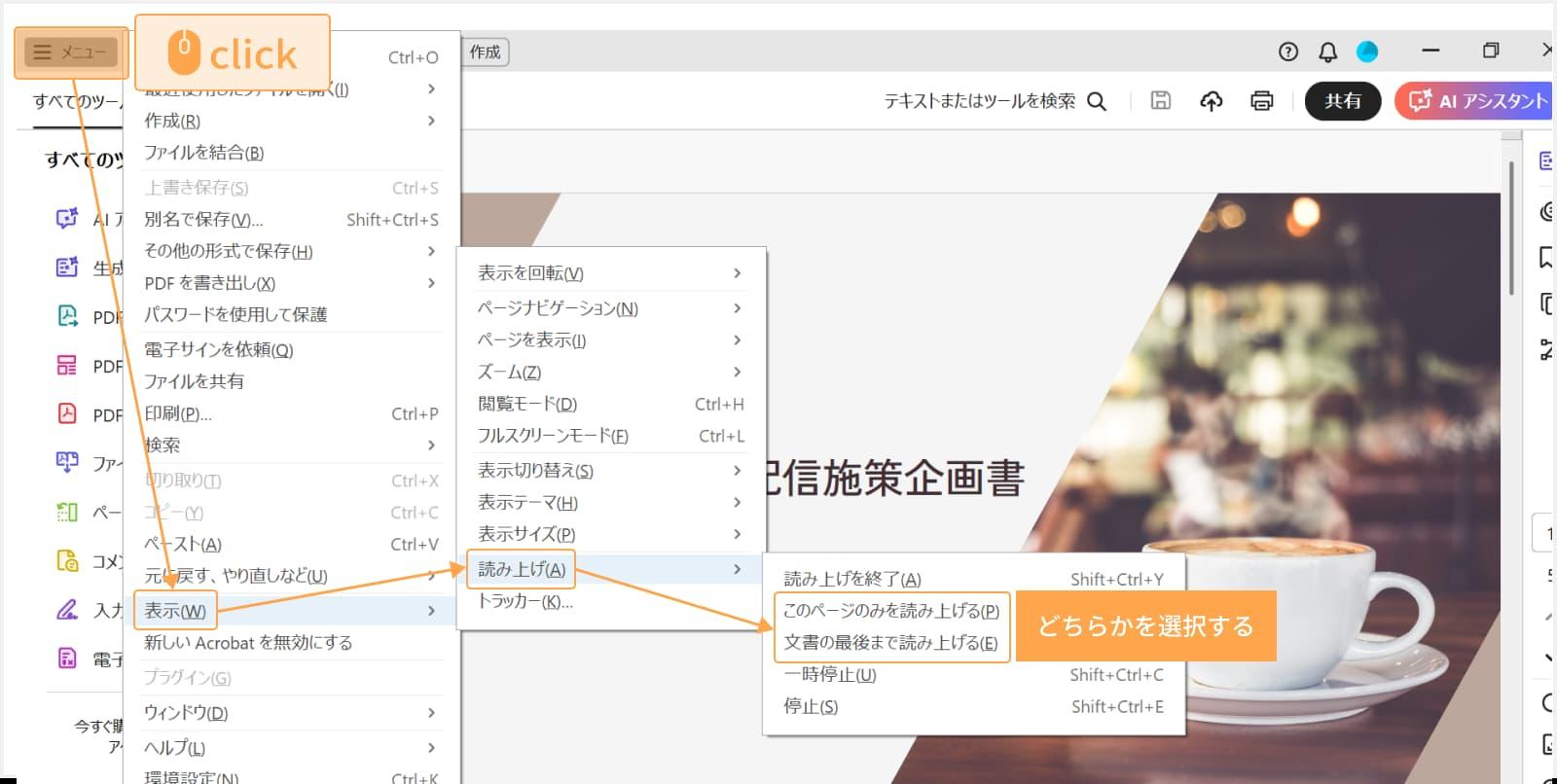Viewport: 1557px width, 784px height.
Task: Select 停止(S) option
Action: click(973, 707)
